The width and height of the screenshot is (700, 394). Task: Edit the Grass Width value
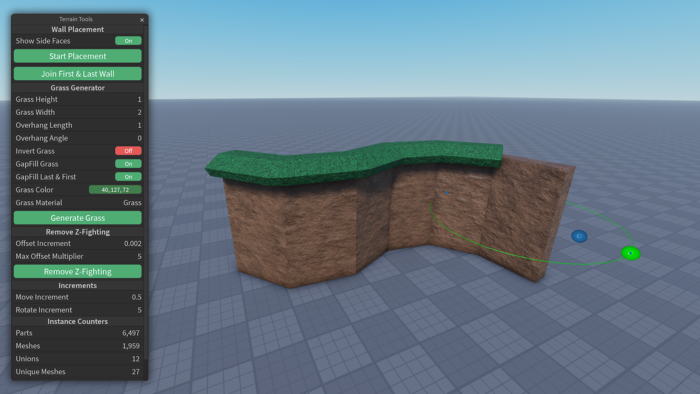139,112
